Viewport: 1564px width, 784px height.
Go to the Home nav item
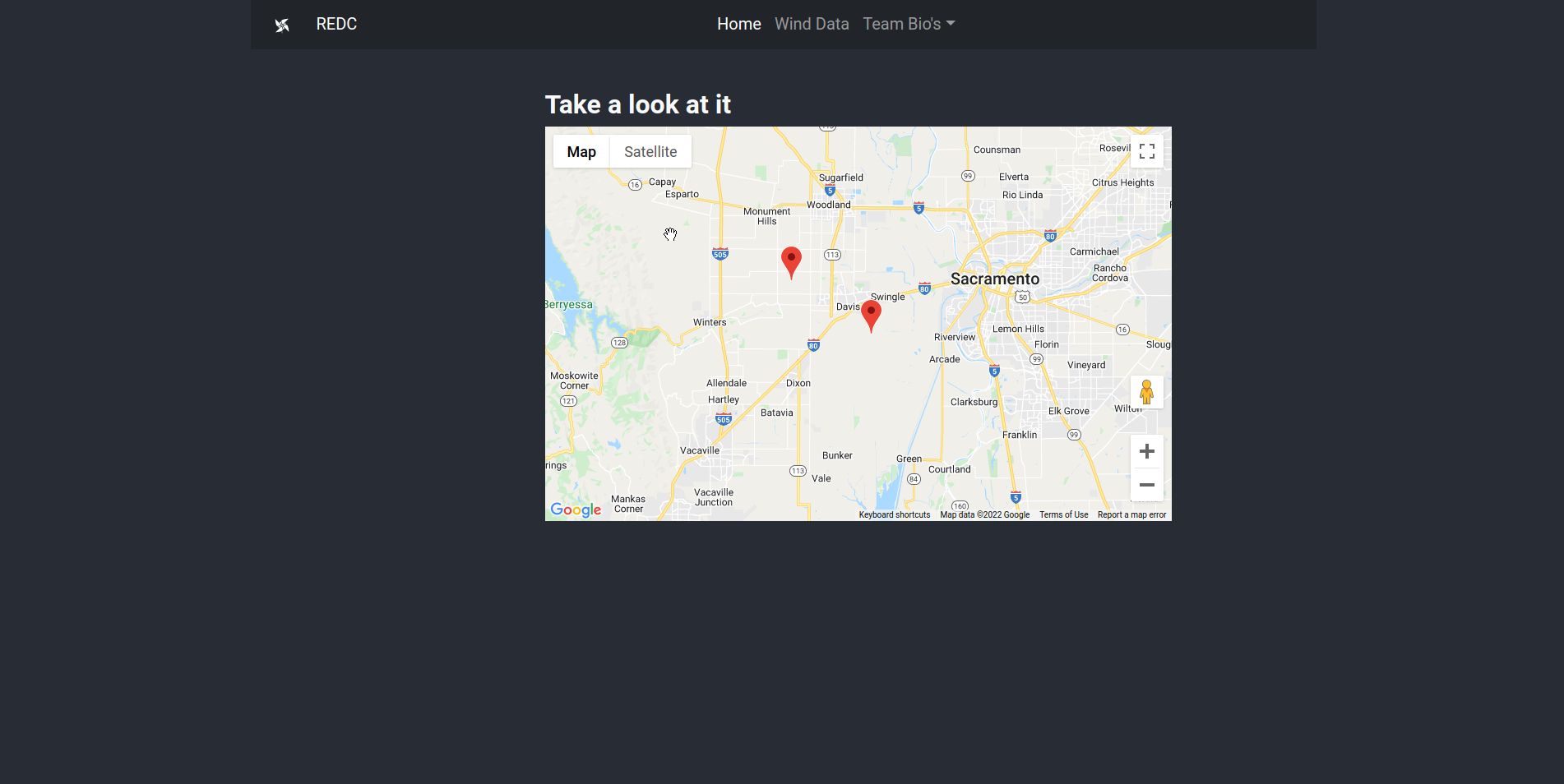coord(739,24)
